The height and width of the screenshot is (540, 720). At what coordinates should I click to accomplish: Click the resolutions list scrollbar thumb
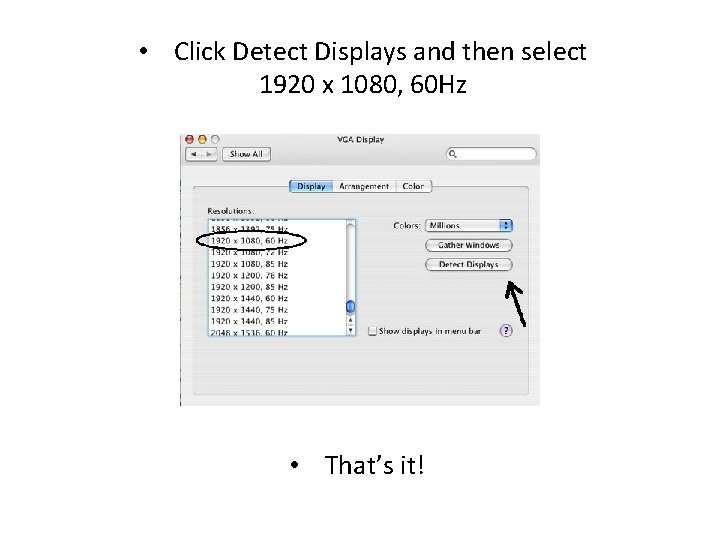(x=350, y=306)
